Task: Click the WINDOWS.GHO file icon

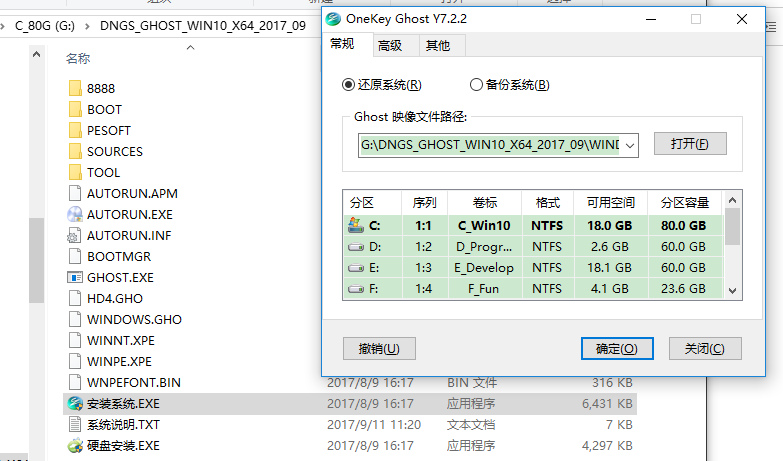Action: 75,319
